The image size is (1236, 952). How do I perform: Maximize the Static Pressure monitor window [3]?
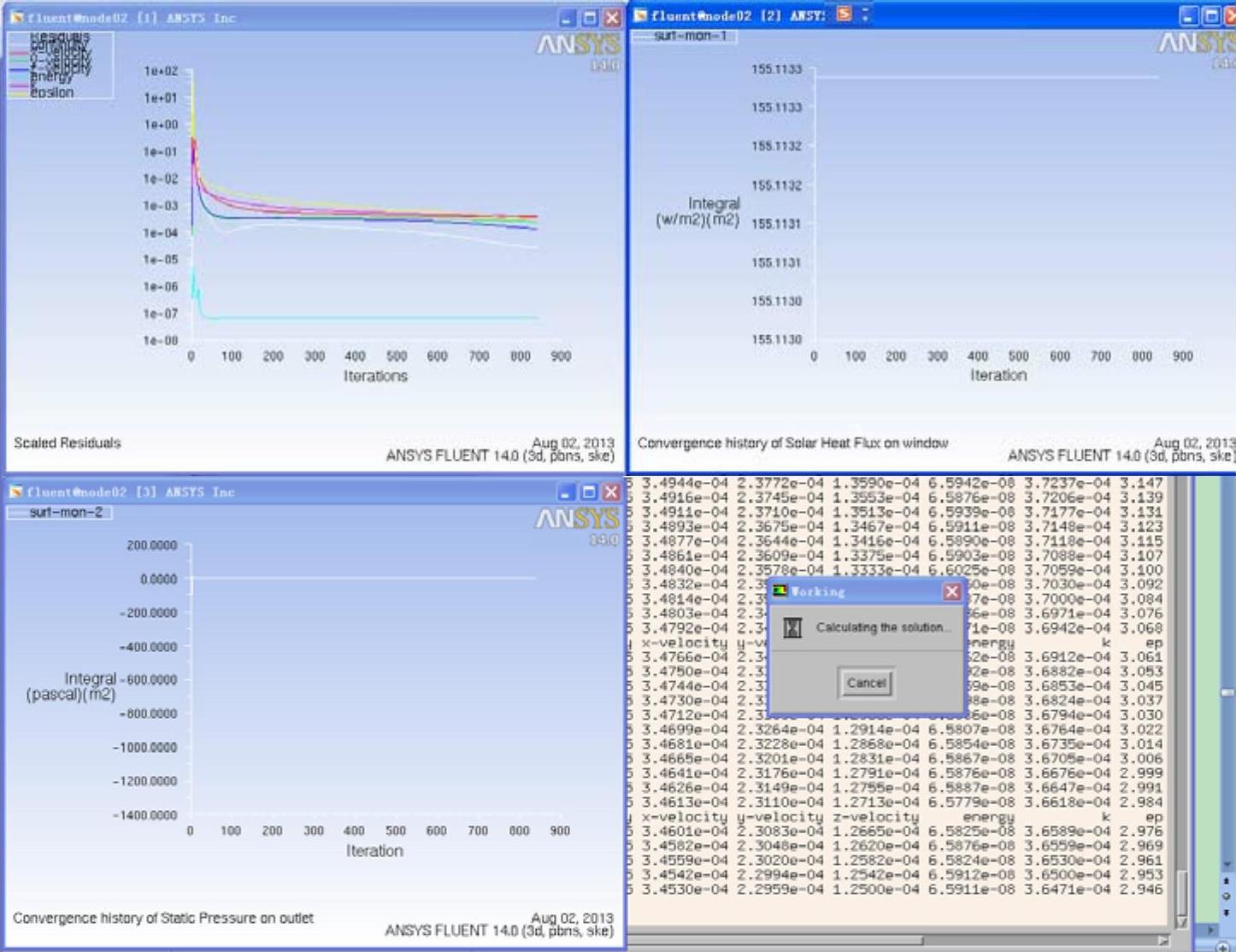coord(589,492)
